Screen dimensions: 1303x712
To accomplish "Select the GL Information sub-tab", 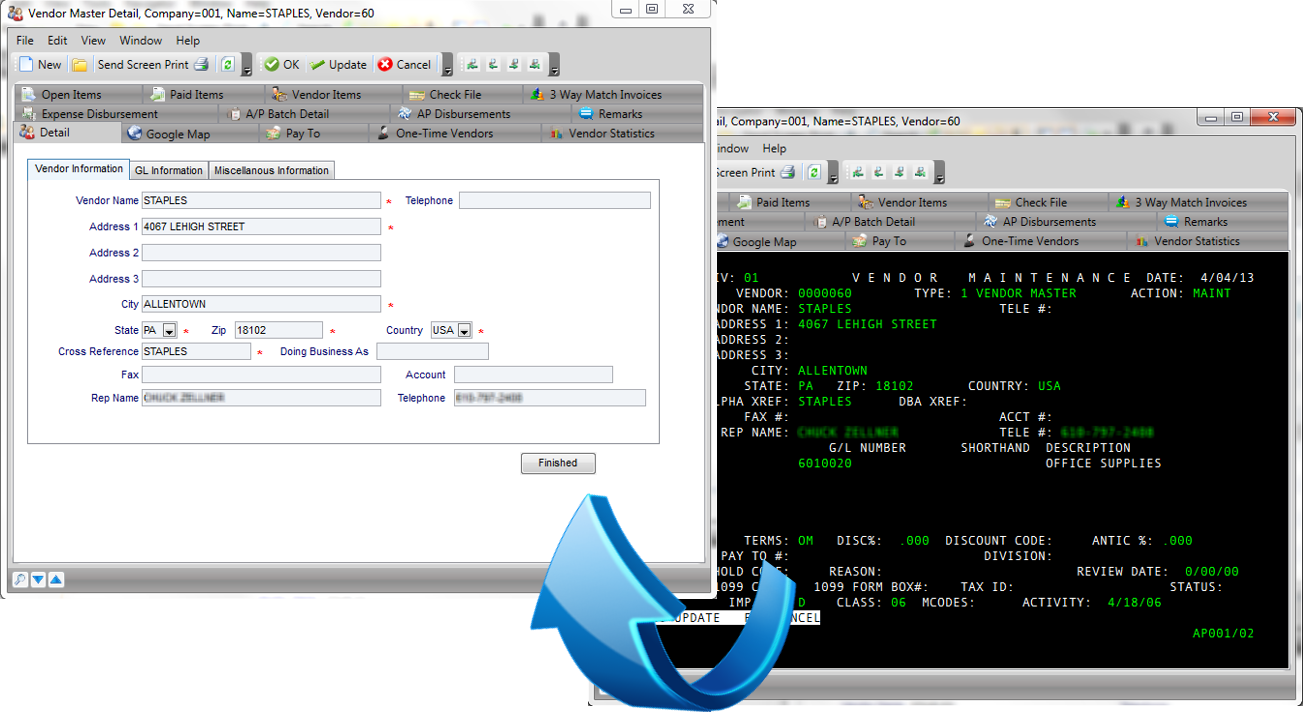I will pyautogui.click(x=169, y=171).
